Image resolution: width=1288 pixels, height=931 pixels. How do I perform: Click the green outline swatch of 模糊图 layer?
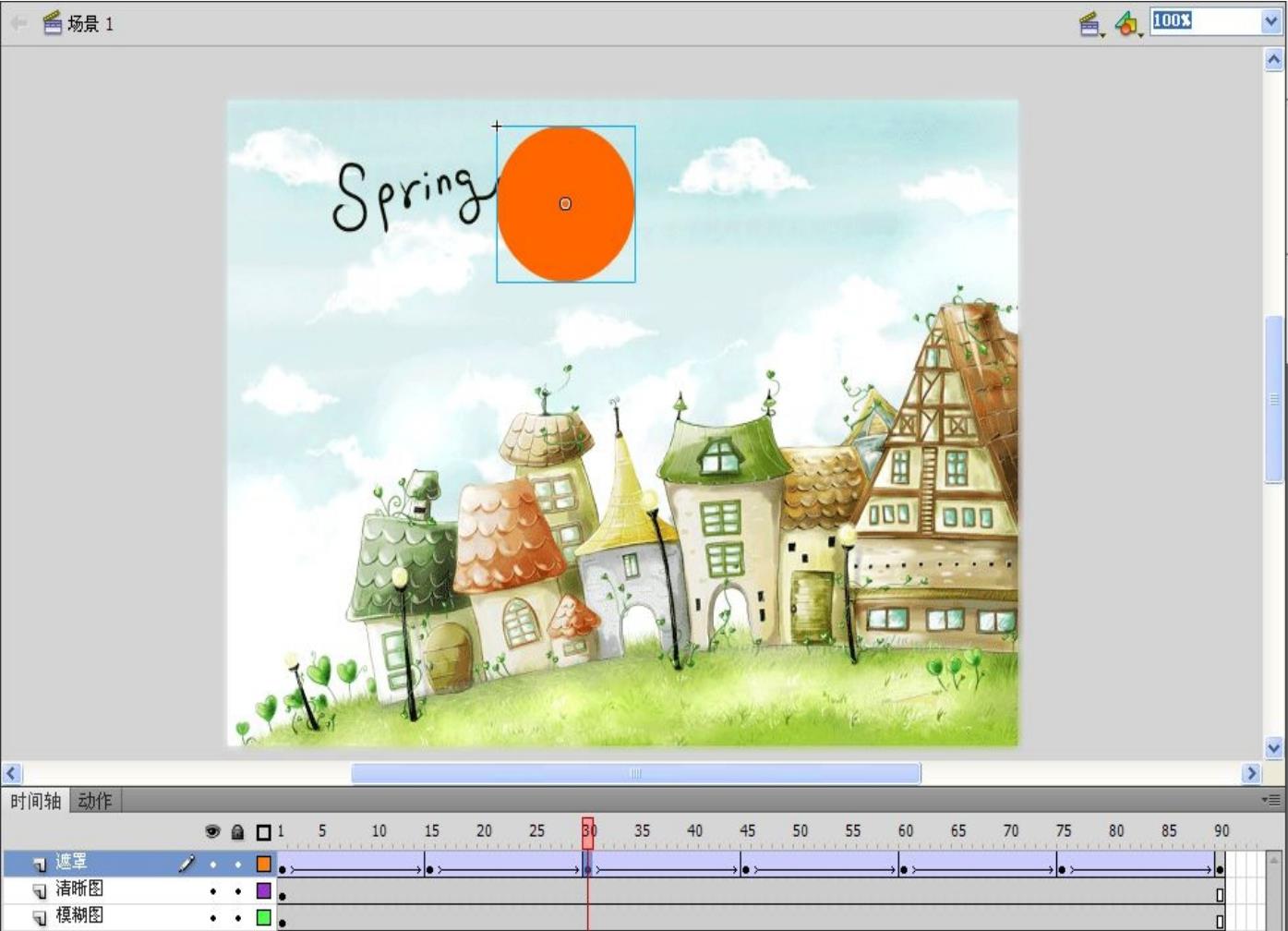coord(264,918)
